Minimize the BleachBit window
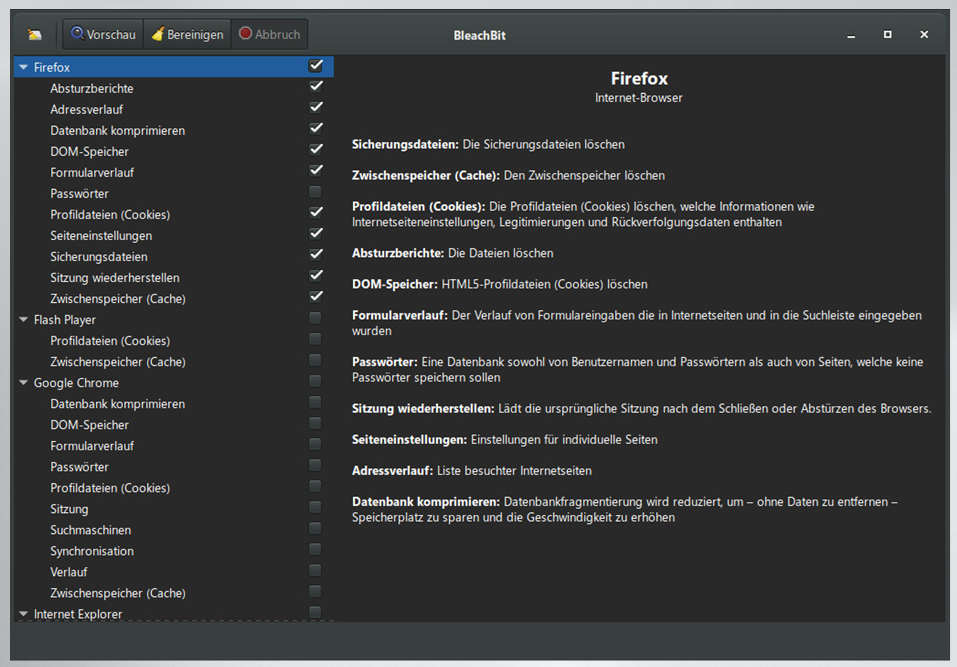This screenshot has height=667, width=957. pyautogui.click(x=851, y=35)
